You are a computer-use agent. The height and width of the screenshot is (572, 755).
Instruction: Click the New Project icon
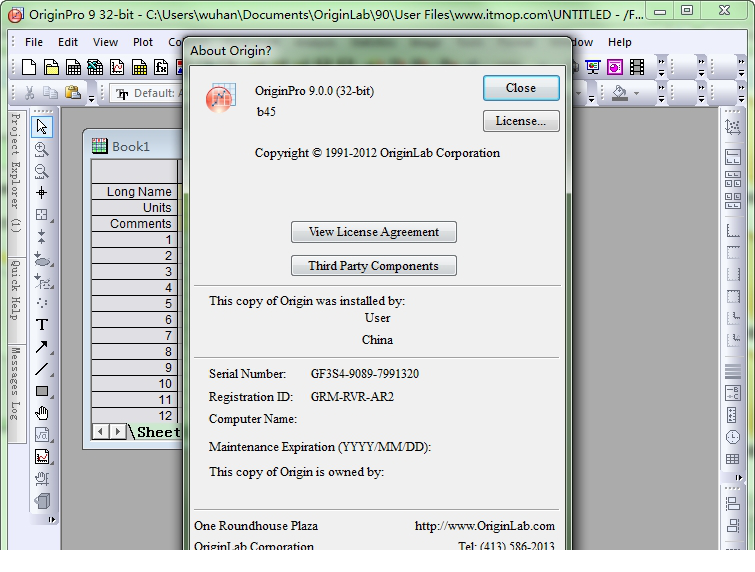click(x=29, y=67)
